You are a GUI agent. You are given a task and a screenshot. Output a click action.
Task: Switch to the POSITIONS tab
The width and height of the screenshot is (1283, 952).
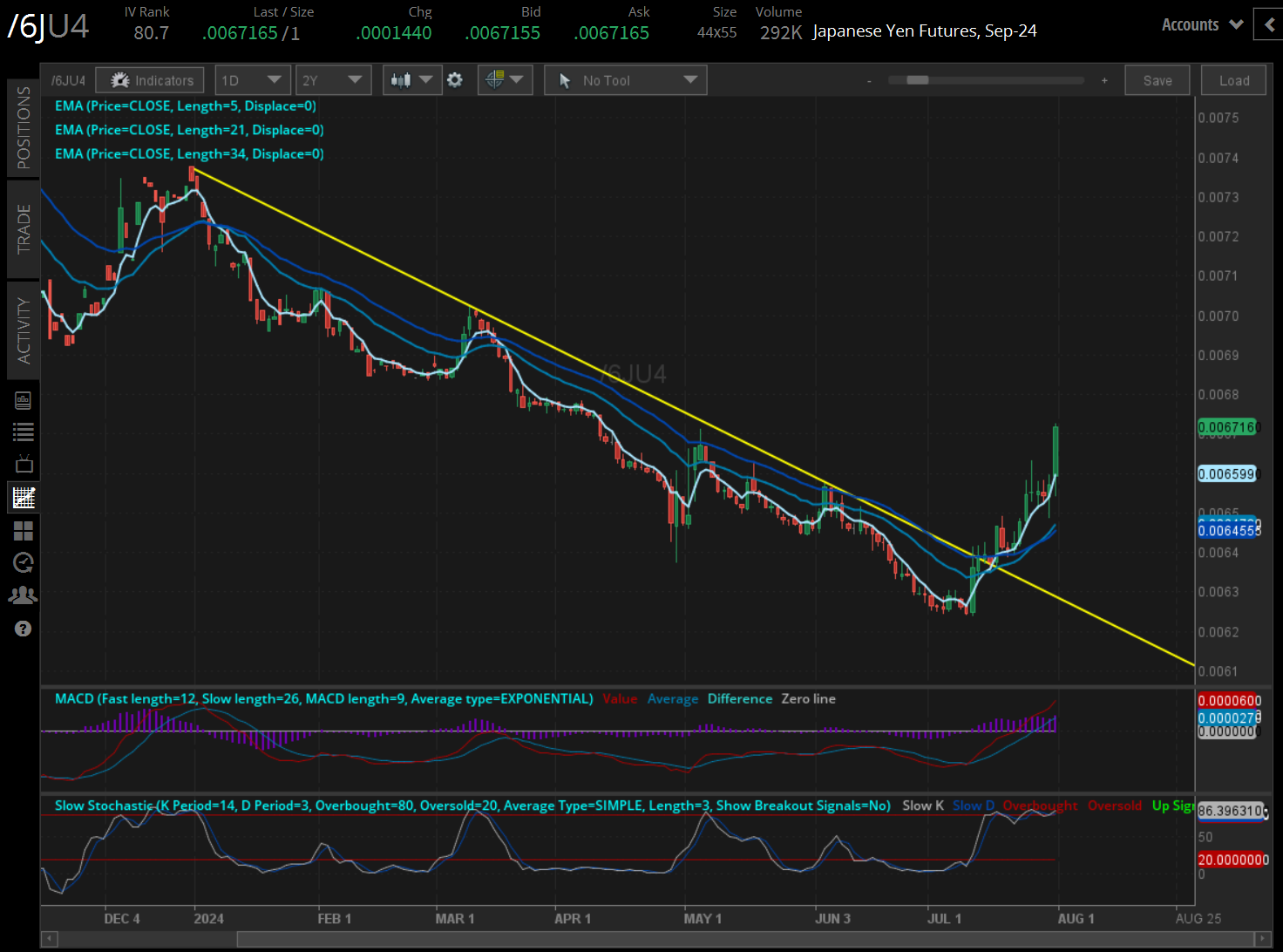[x=24, y=127]
